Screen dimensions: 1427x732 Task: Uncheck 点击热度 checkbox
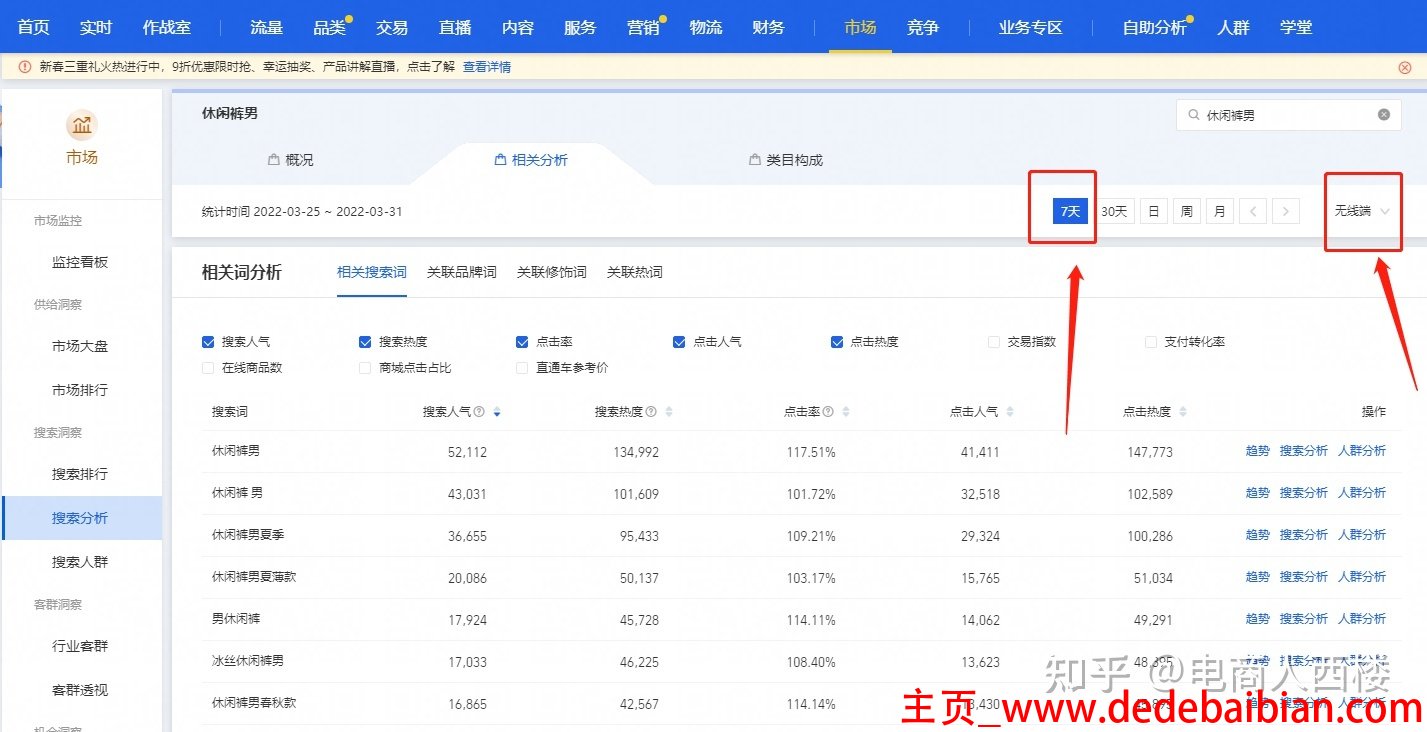click(837, 342)
